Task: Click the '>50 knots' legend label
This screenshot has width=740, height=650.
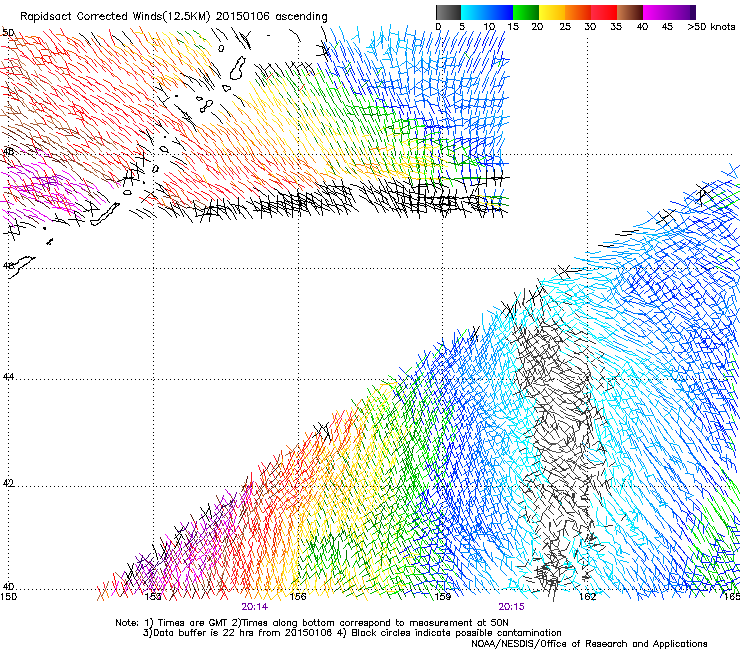Action: [711, 27]
